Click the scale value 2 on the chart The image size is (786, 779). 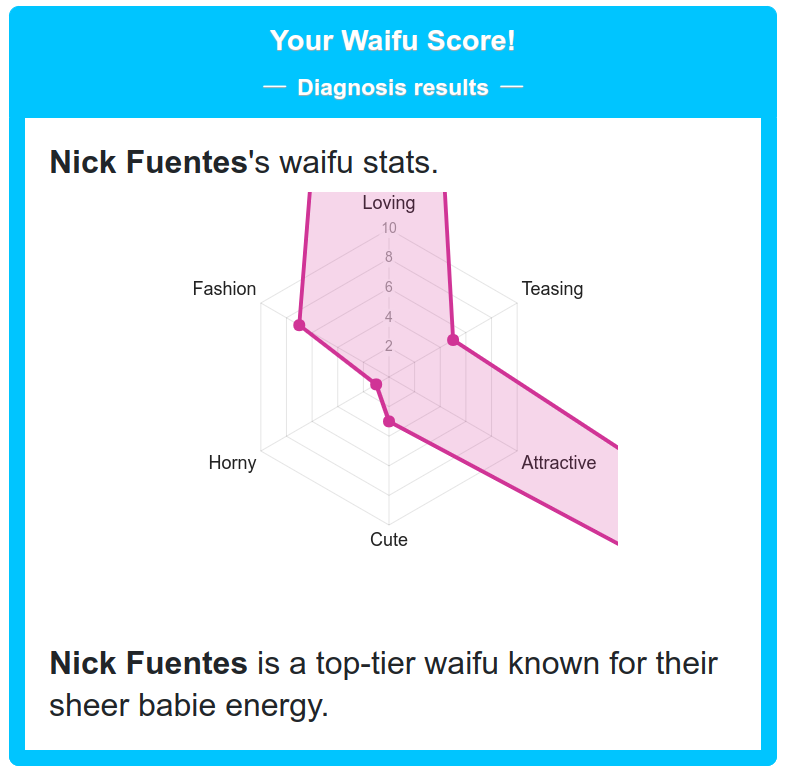click(x=389, y=347)
